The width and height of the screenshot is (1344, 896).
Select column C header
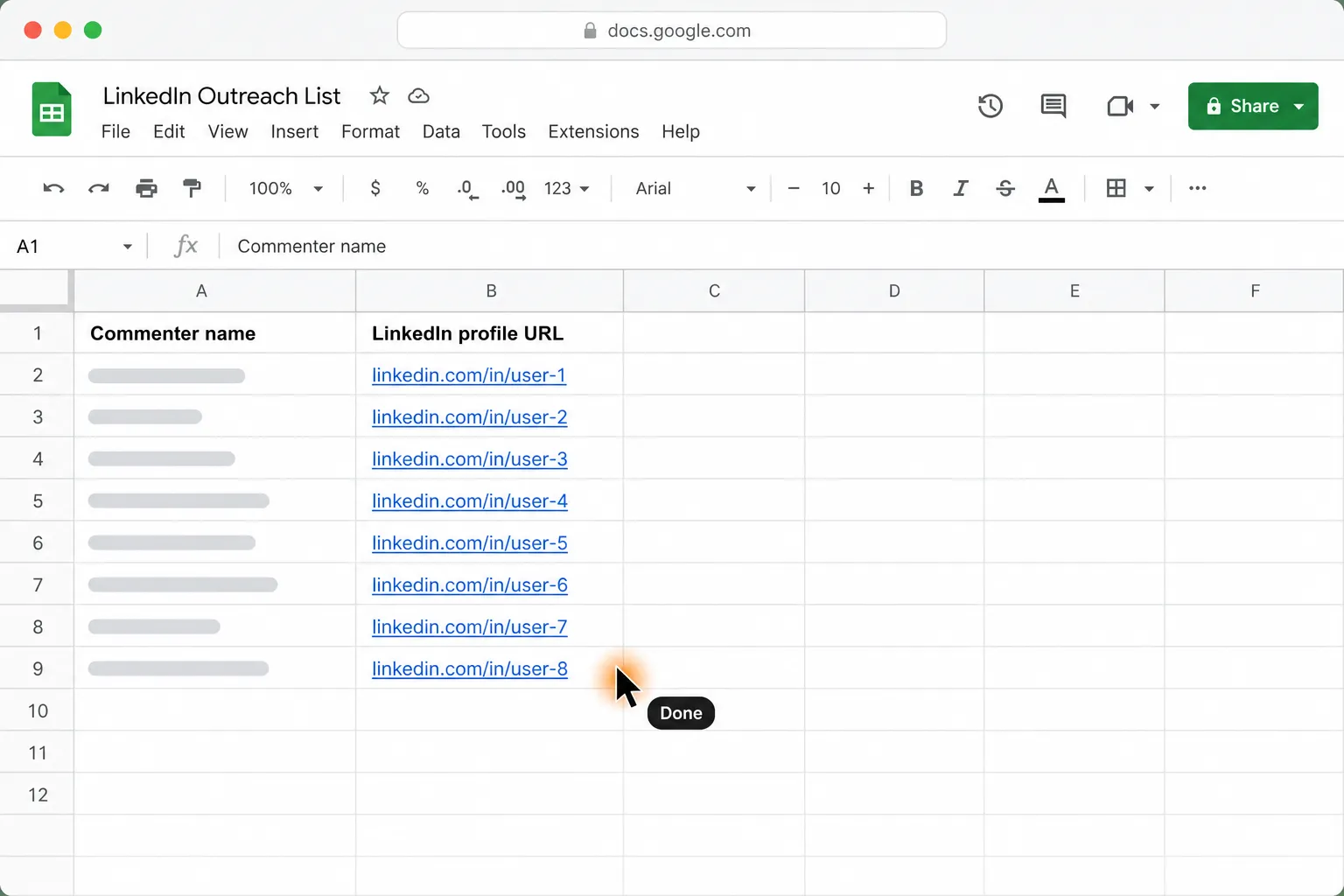point(714,290)
